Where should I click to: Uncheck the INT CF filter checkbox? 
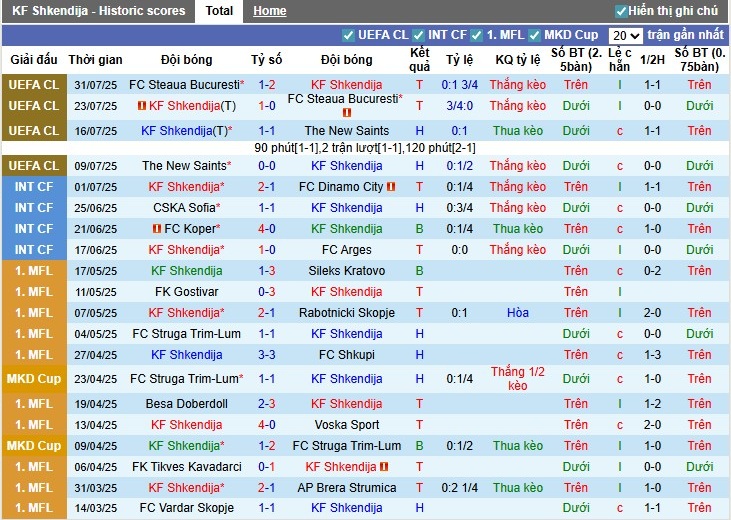[x=418, y=35]
